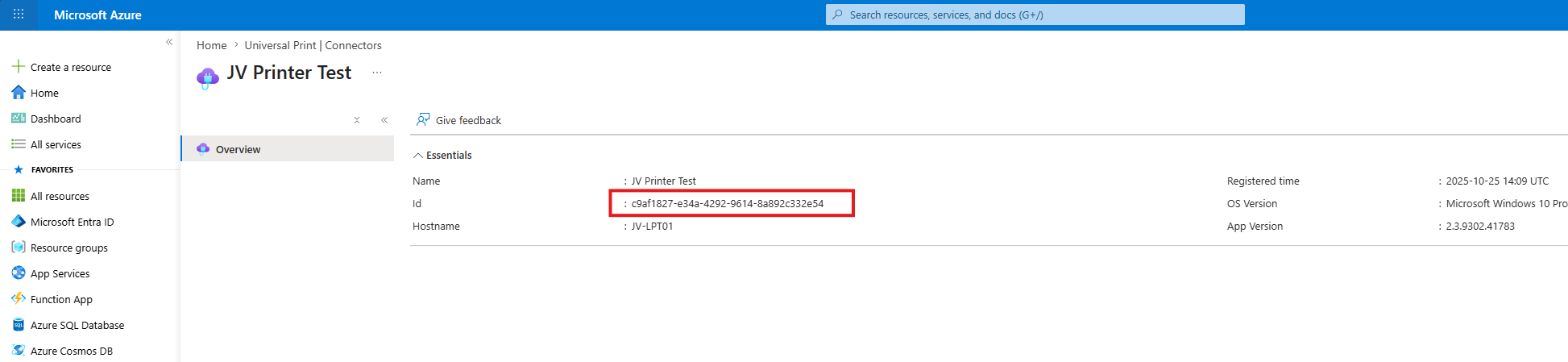This screenshot has width=1568, height=362.
Task: Open Resource groups
Action: (69, 248)
